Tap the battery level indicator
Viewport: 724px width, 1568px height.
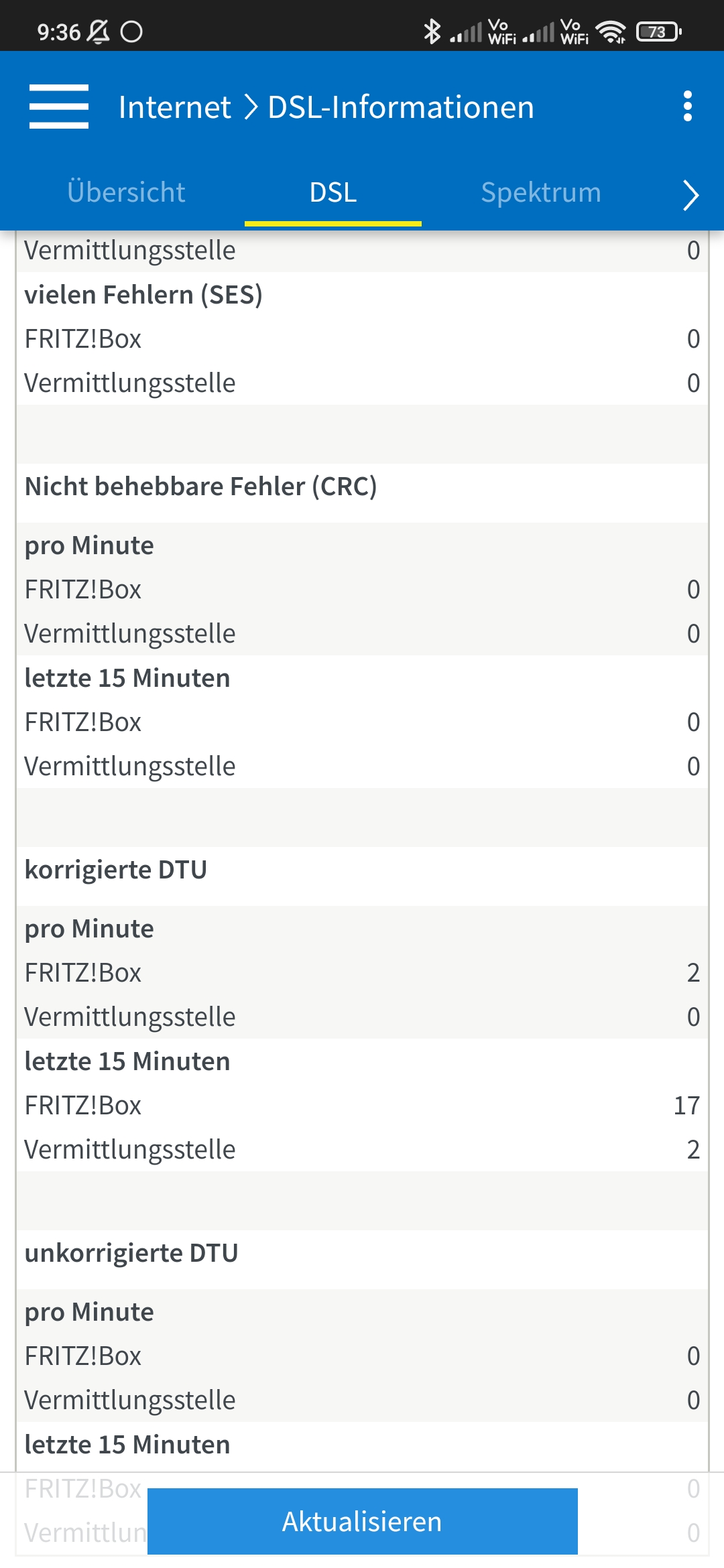click(658, 31)
